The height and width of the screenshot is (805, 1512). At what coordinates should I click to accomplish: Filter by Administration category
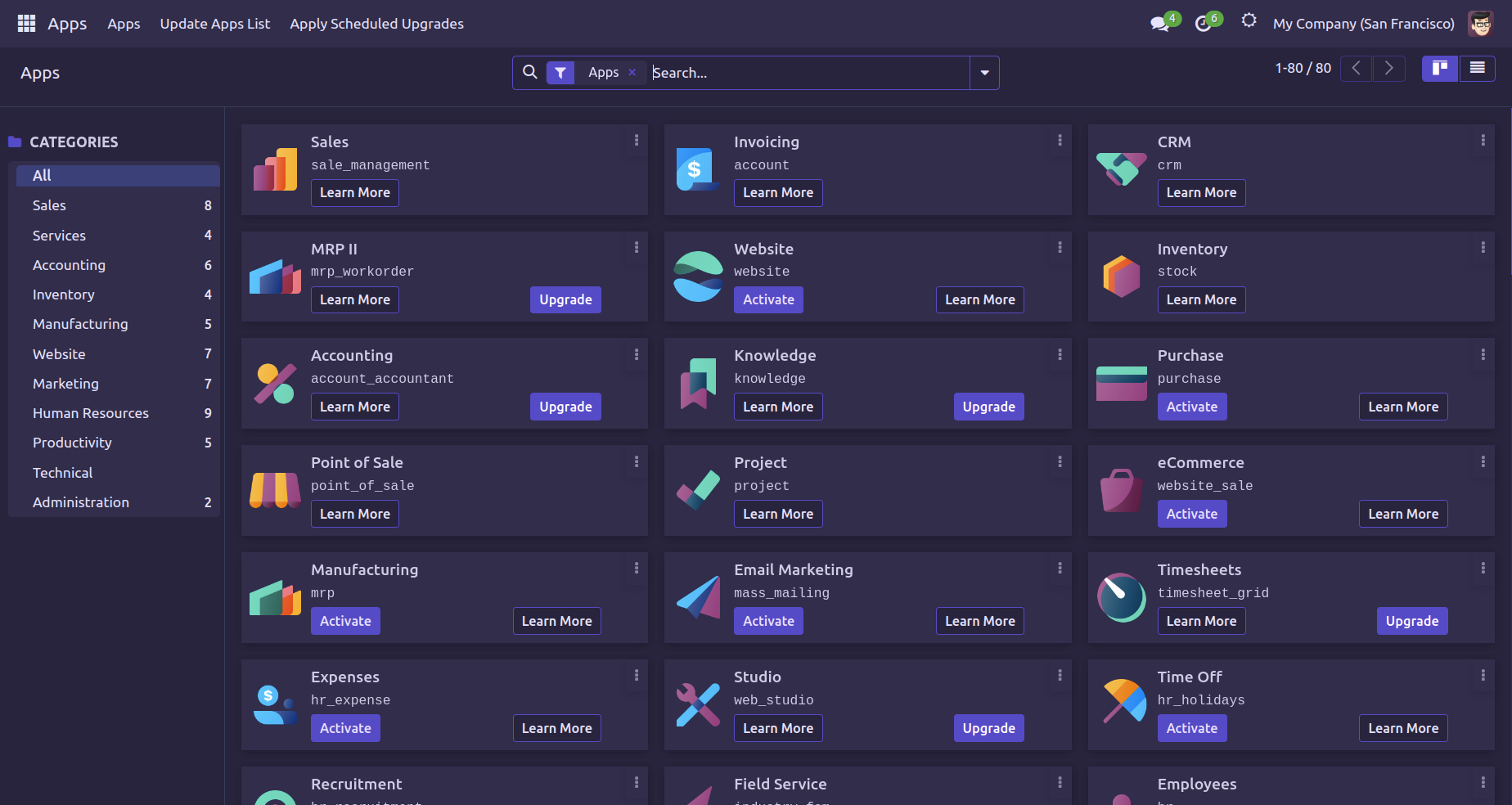(118, 502)
